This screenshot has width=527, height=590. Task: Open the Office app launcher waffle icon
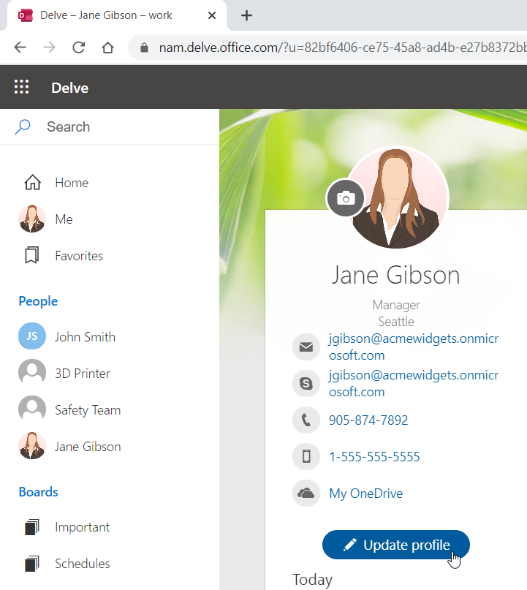[x=21, y=87]
